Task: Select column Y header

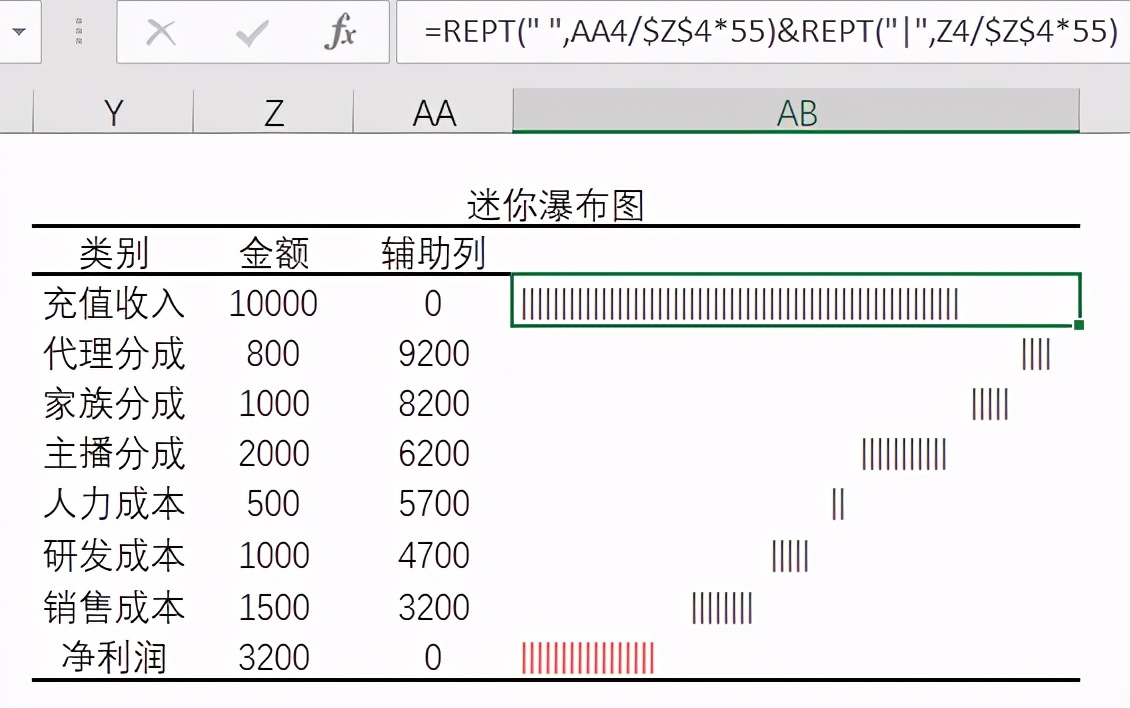Action: tap(113, 112)
